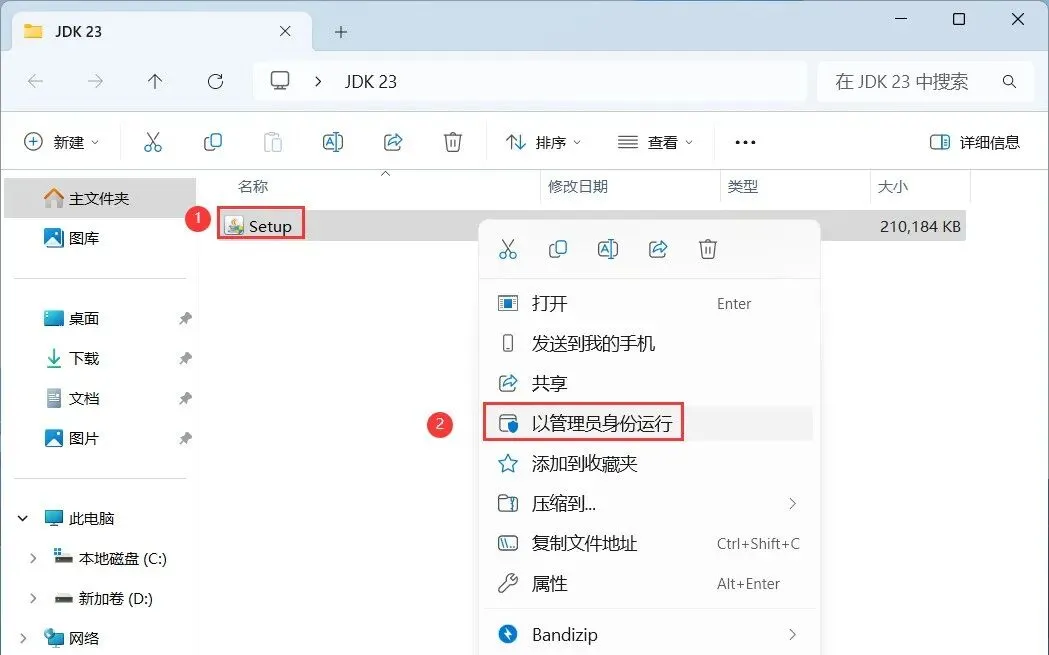The width and height of the screenshot is (1049, 655).
Task: Choose 以管理员身份运行
Action: point(648,424)
